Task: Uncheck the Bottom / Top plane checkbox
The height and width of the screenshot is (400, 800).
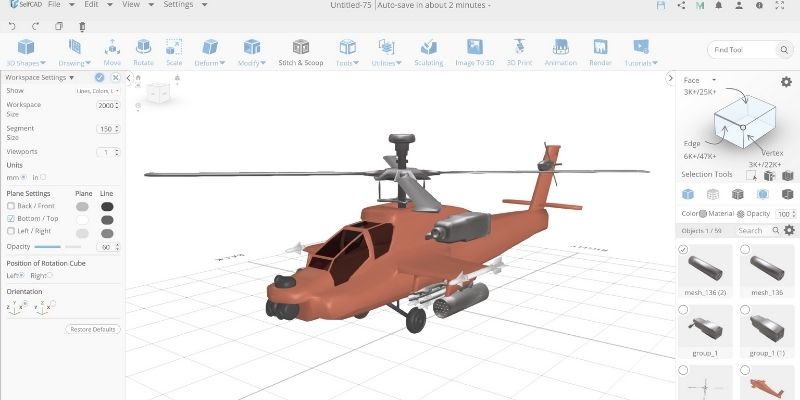Action: coord(10,218)
